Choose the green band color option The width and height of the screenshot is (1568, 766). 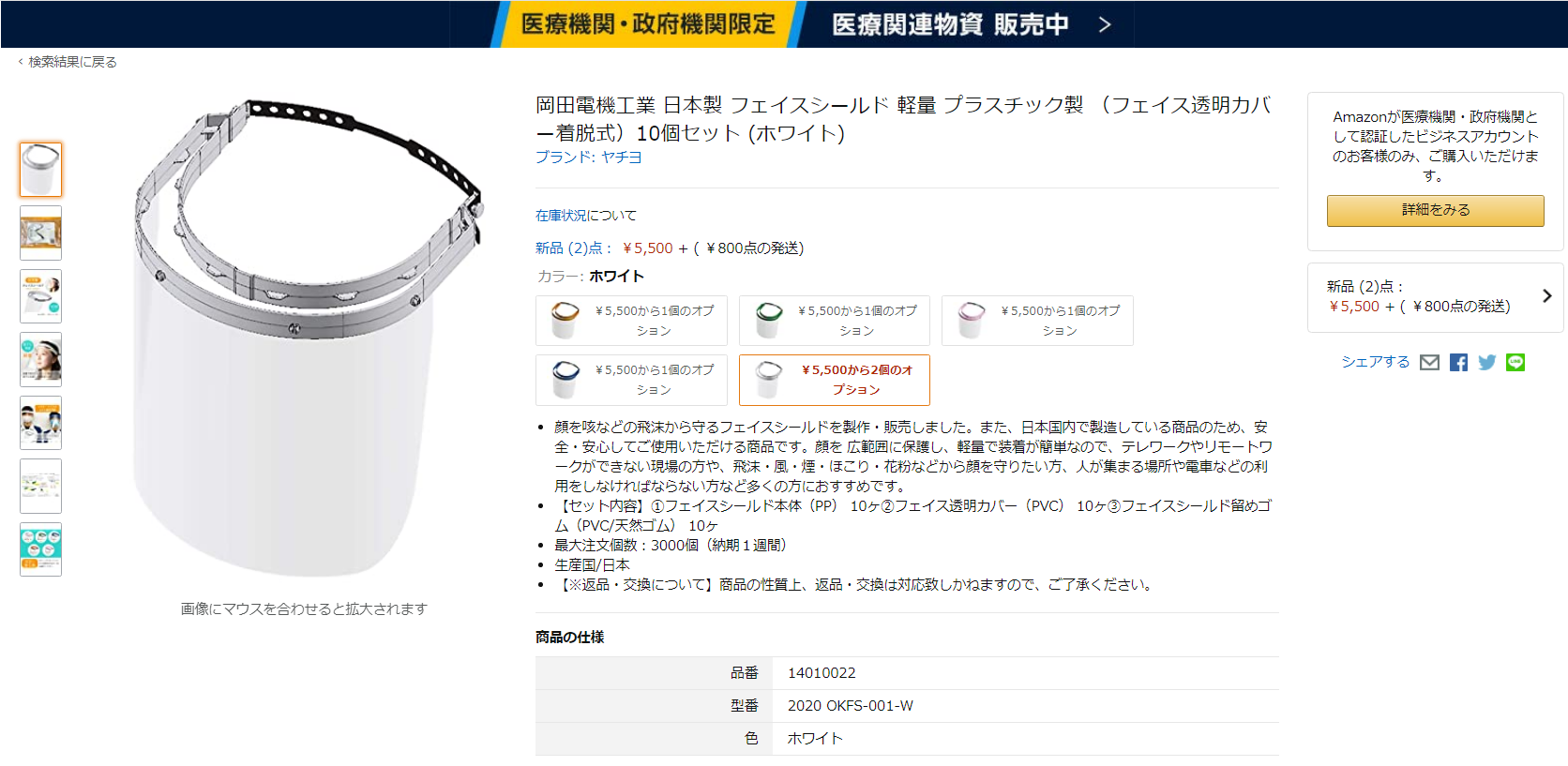835,321
